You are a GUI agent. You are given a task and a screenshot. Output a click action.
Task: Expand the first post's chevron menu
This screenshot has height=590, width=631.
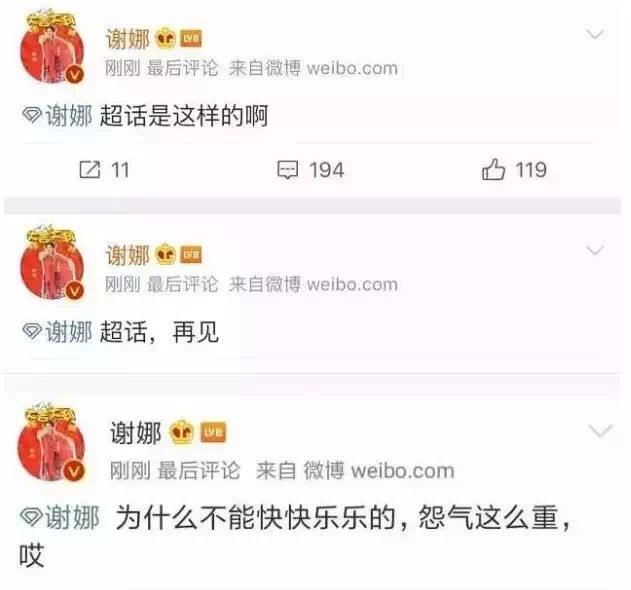click(x=595, y=35)
